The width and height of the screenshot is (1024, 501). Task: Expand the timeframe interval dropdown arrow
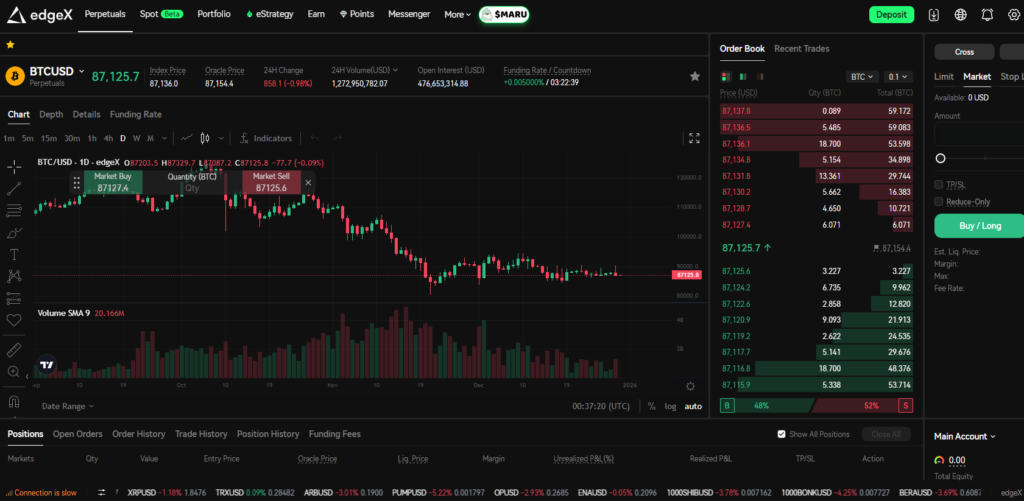(x=164, y=138)
